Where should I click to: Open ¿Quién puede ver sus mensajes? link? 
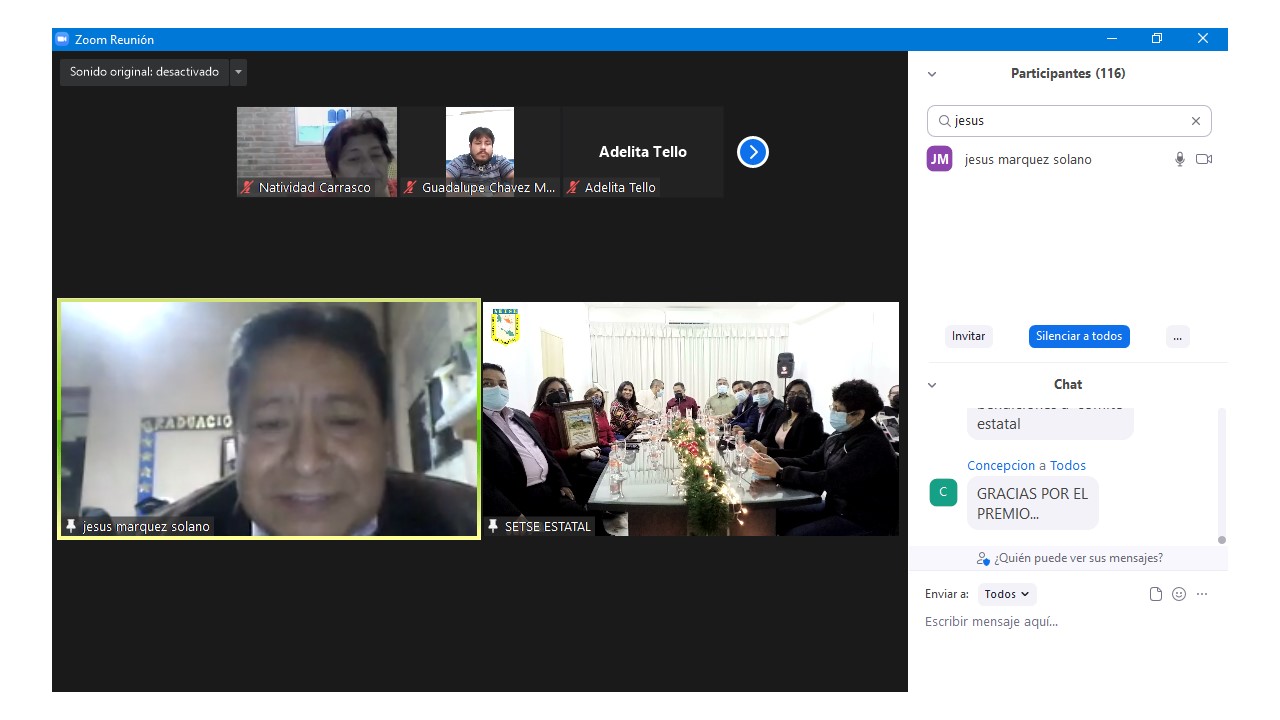1069,558
